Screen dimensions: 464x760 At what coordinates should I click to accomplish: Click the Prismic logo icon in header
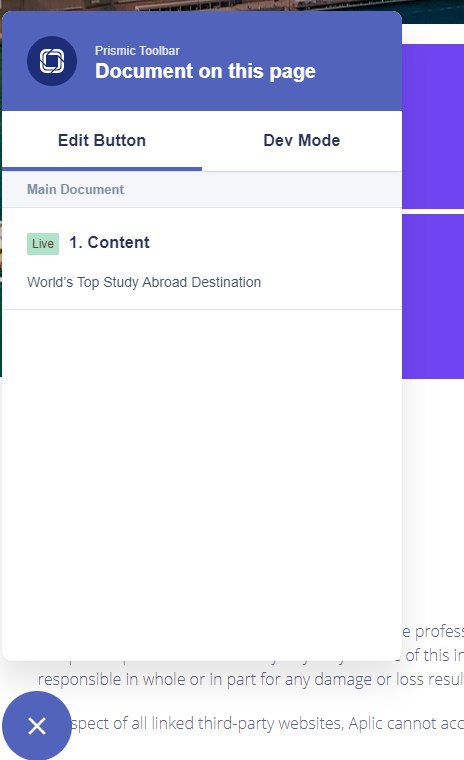pyautogui.click(x=52, y=61)
